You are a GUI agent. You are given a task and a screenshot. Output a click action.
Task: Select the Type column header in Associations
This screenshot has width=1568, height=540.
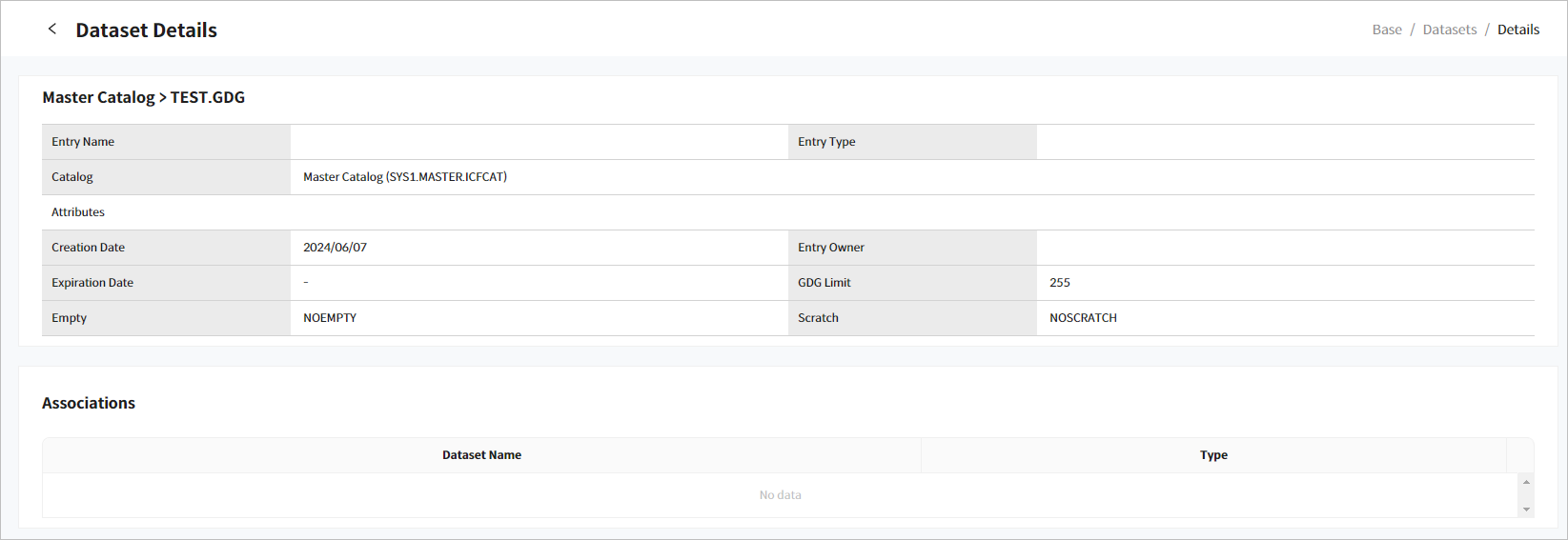point(1212,455)
